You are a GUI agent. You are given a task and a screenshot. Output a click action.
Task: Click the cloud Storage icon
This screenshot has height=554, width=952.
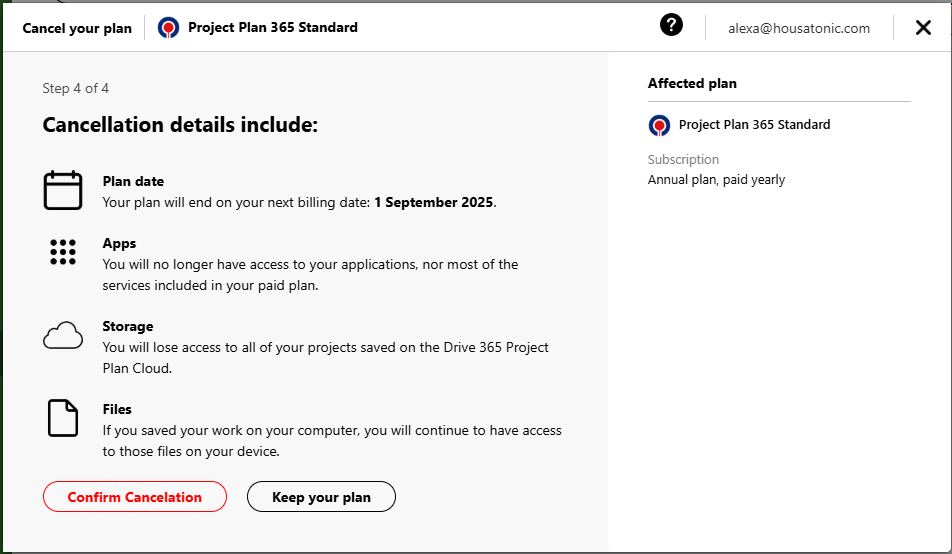(x=63, y=335)
